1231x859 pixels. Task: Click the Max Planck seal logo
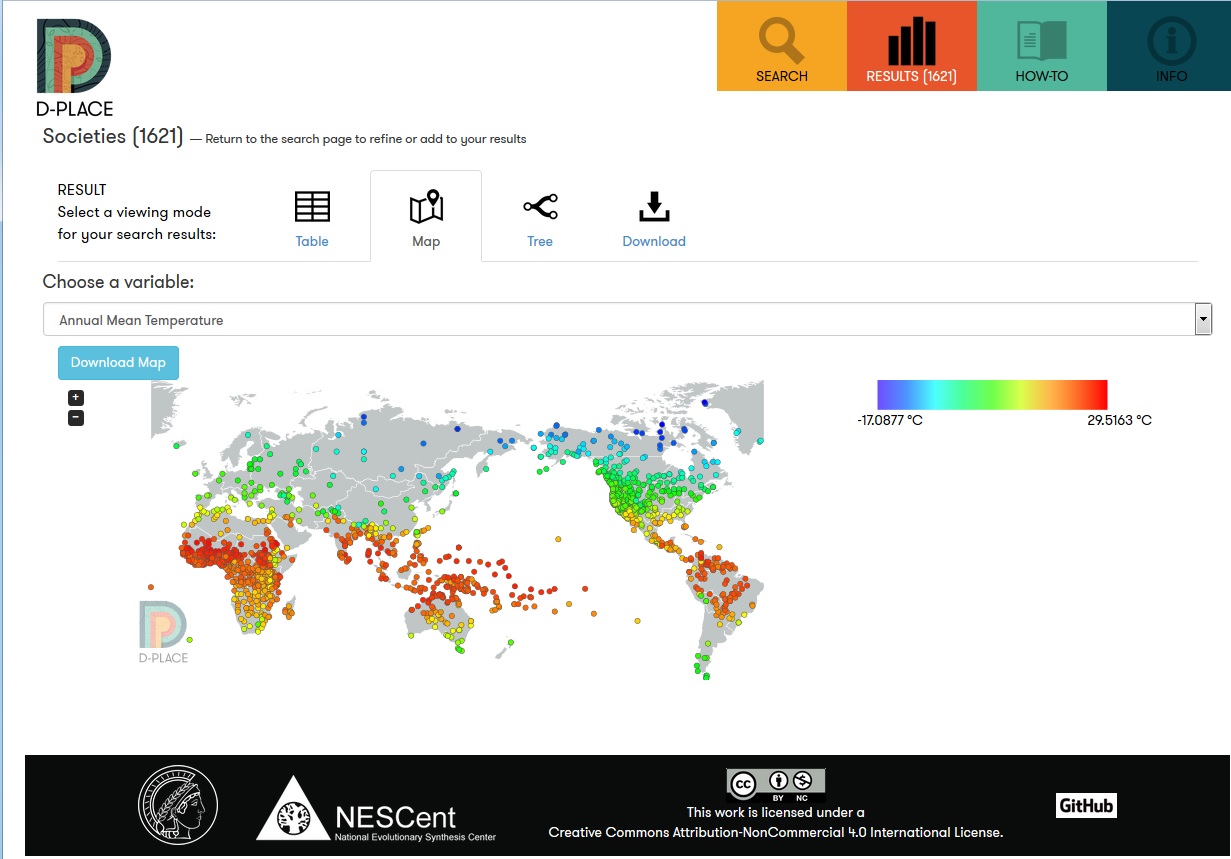pyautogui.click(x=178, y=806)
